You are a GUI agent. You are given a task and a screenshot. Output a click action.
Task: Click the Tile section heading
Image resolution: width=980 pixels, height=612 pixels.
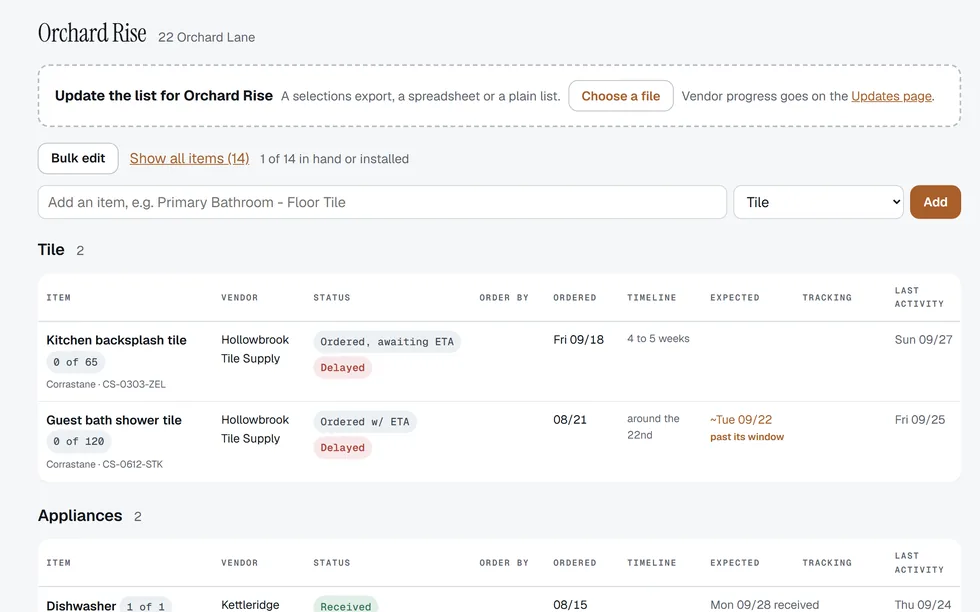coord(51,250)
